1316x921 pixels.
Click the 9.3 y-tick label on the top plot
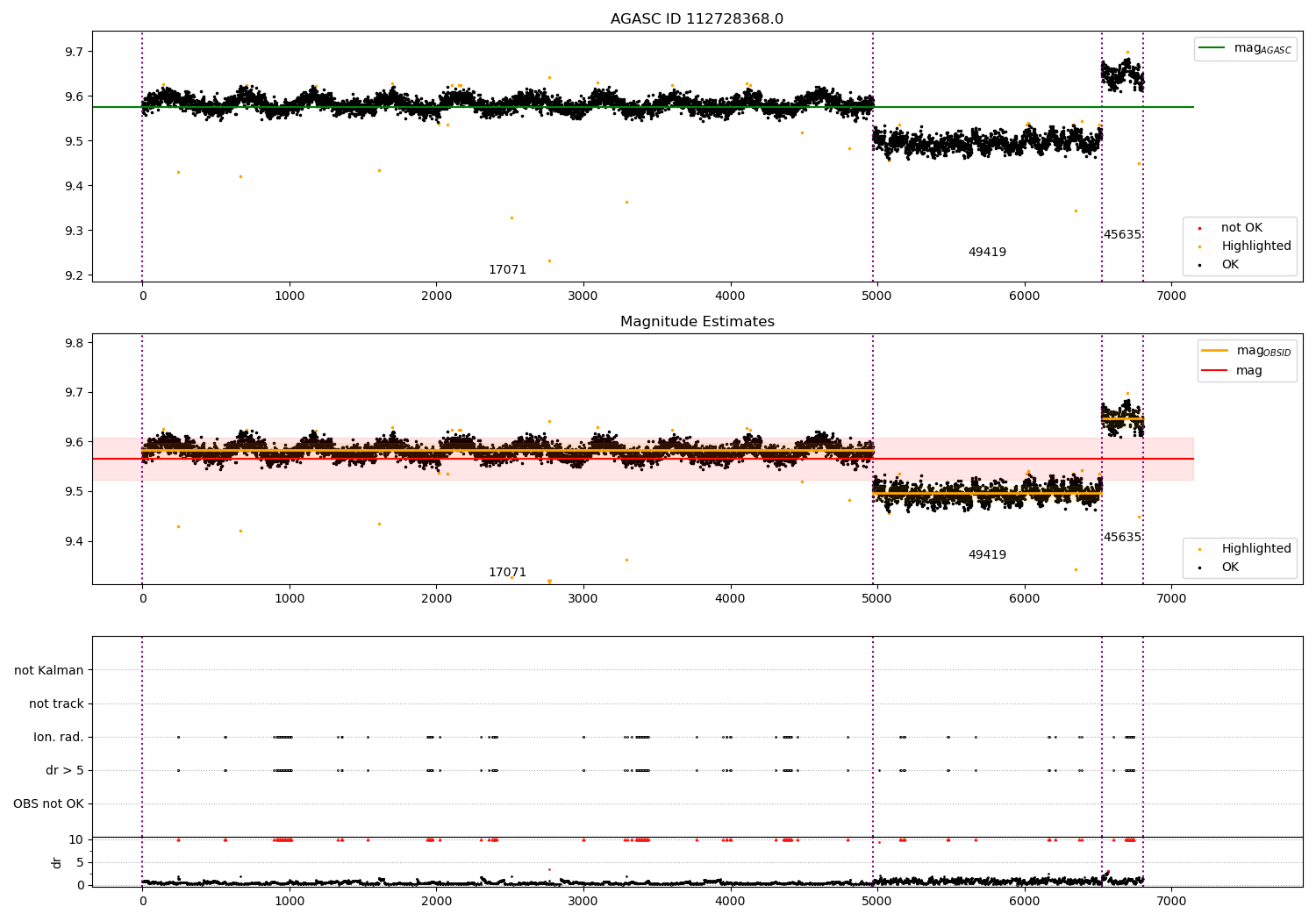pyautogui.click(x=75, y=232)
